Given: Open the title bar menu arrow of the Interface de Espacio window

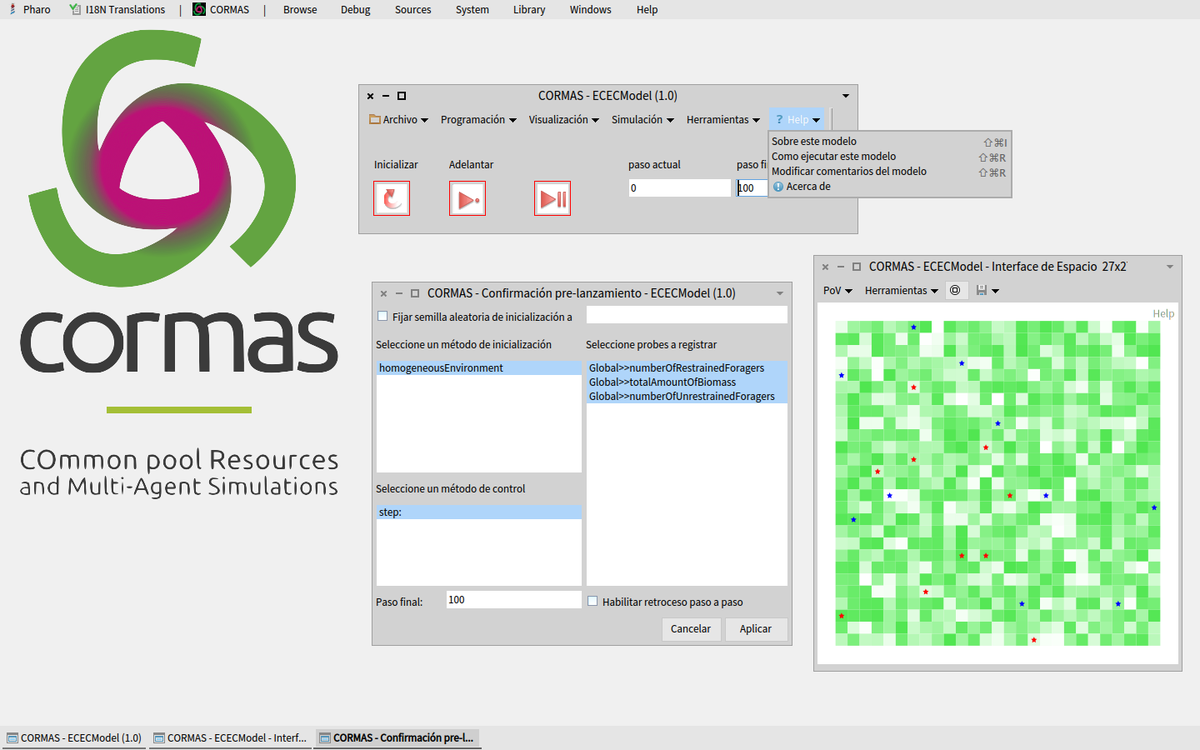Looking at the screenshot, I should [1170, 267].
